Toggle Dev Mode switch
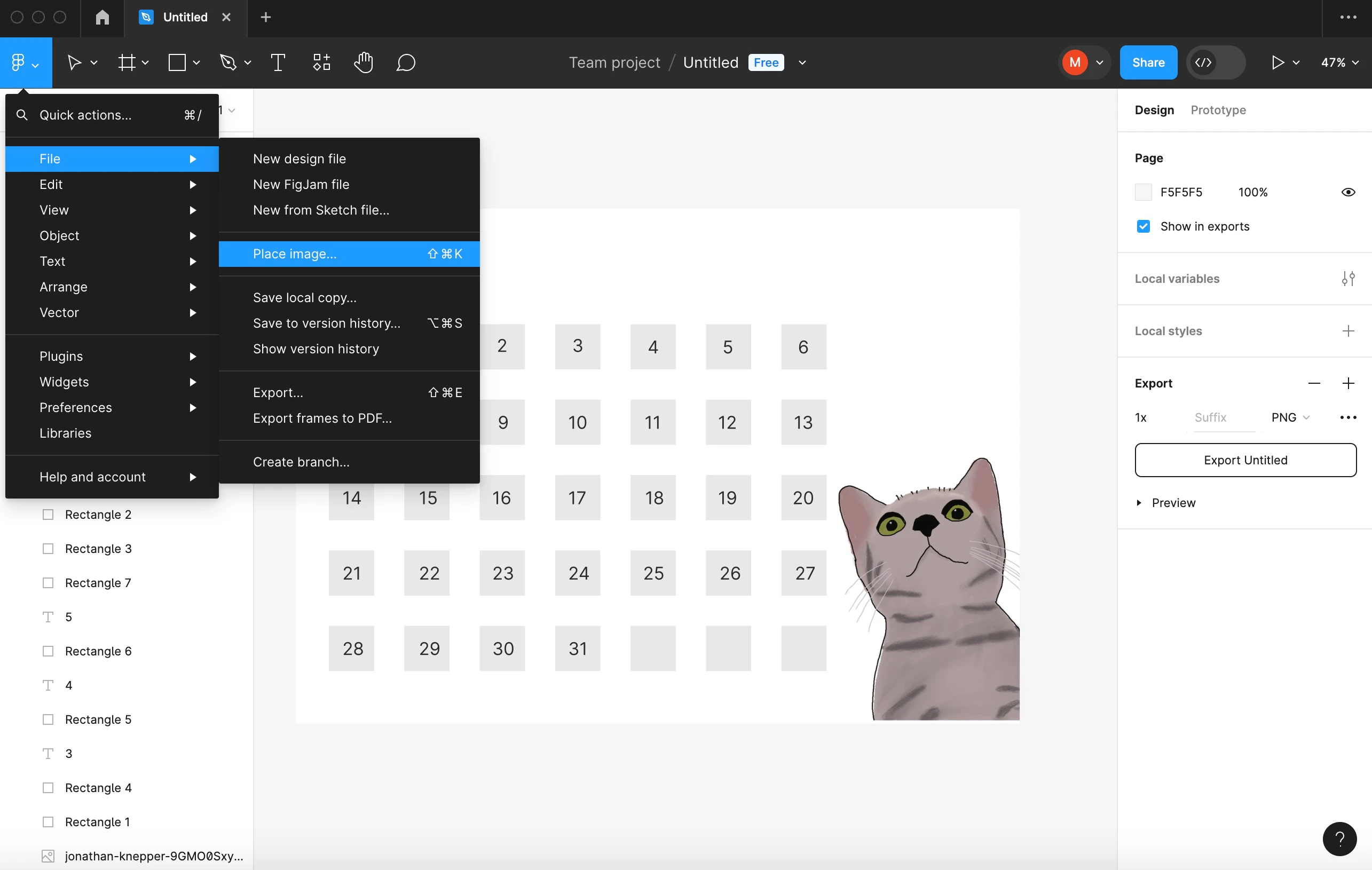Image resolution: width=1372 pixels, height=870 pixels. (1215, 62)
